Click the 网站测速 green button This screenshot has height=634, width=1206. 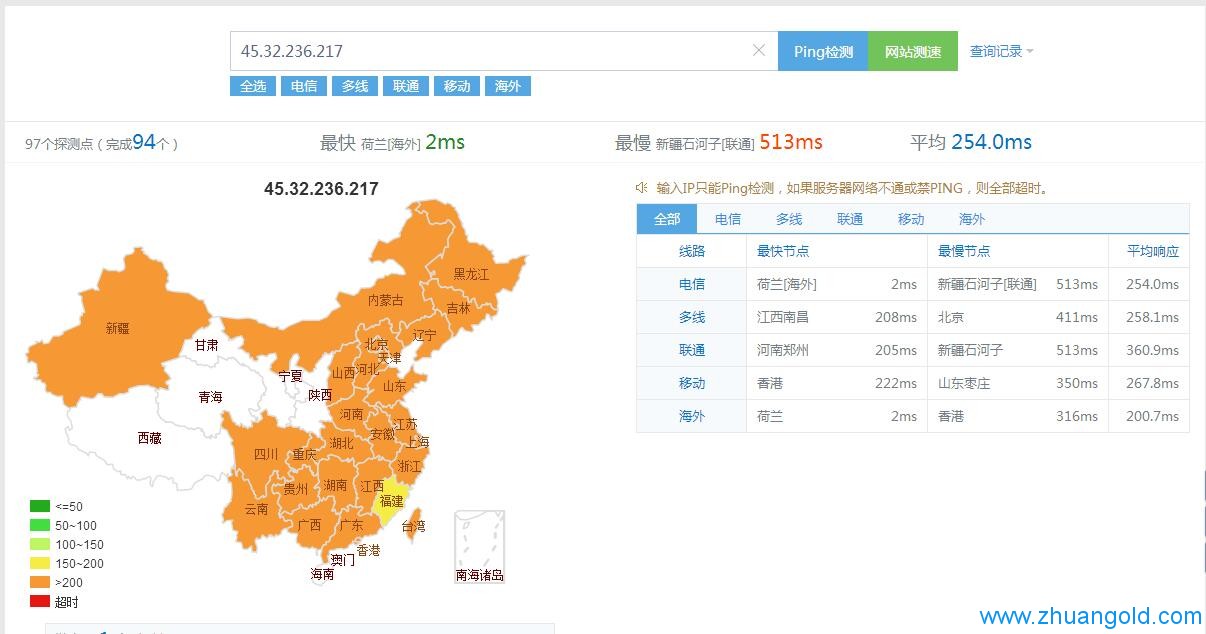913,50
